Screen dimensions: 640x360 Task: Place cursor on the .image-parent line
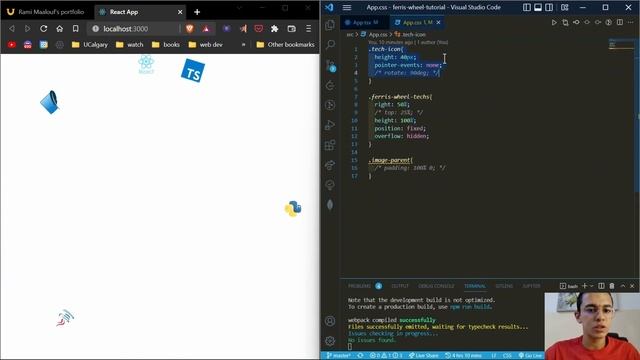pyautogui.click(x=391, y=160)
